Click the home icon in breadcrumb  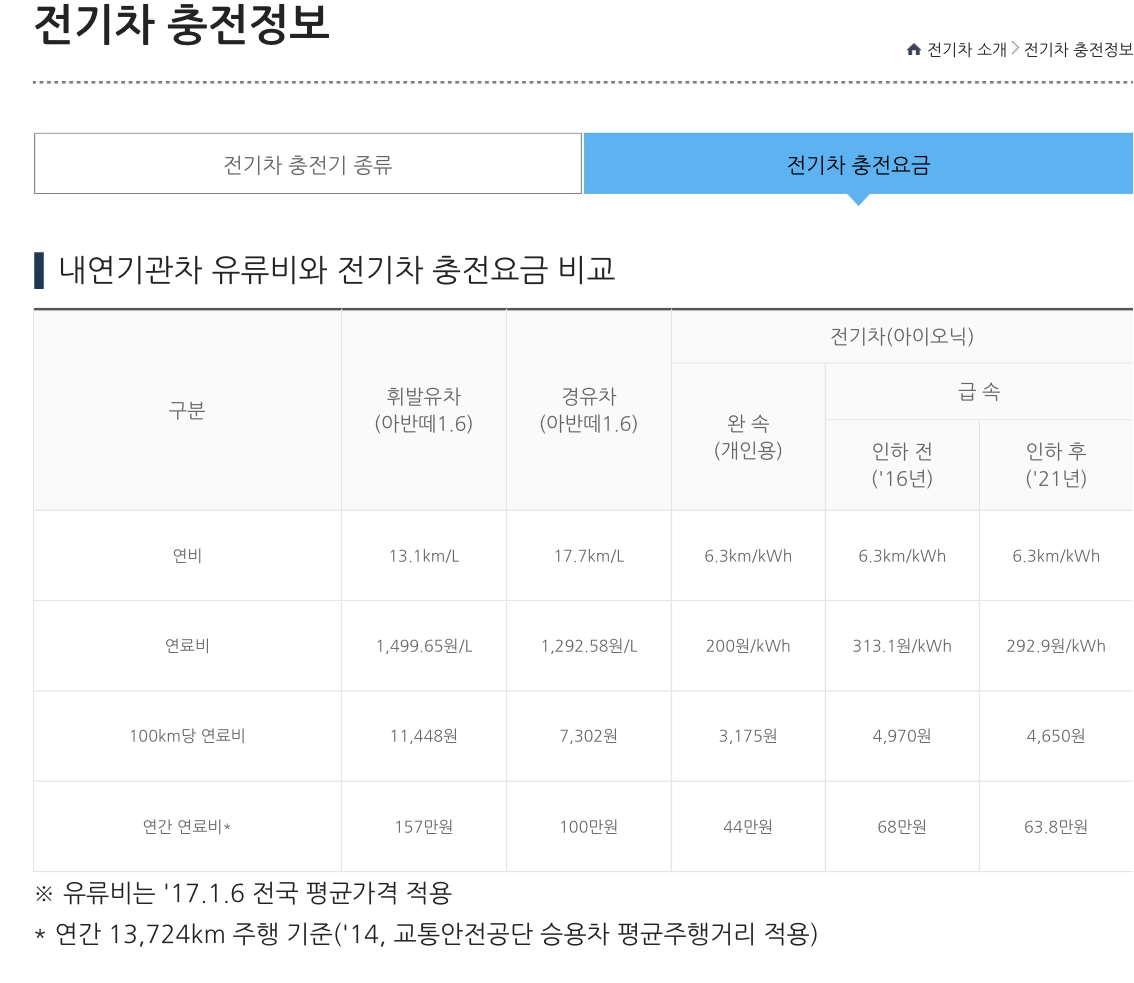(x=913, y=49)
